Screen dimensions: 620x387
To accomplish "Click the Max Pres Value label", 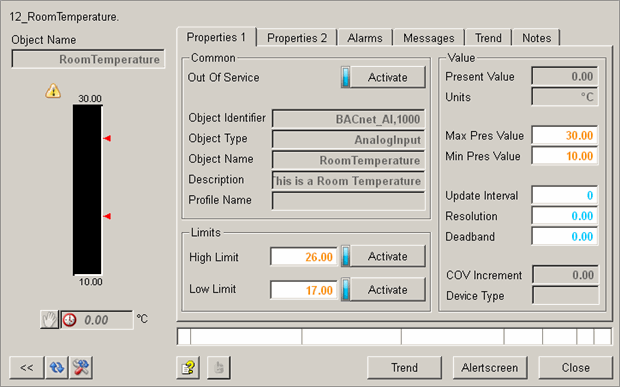I will click(484, 136).
